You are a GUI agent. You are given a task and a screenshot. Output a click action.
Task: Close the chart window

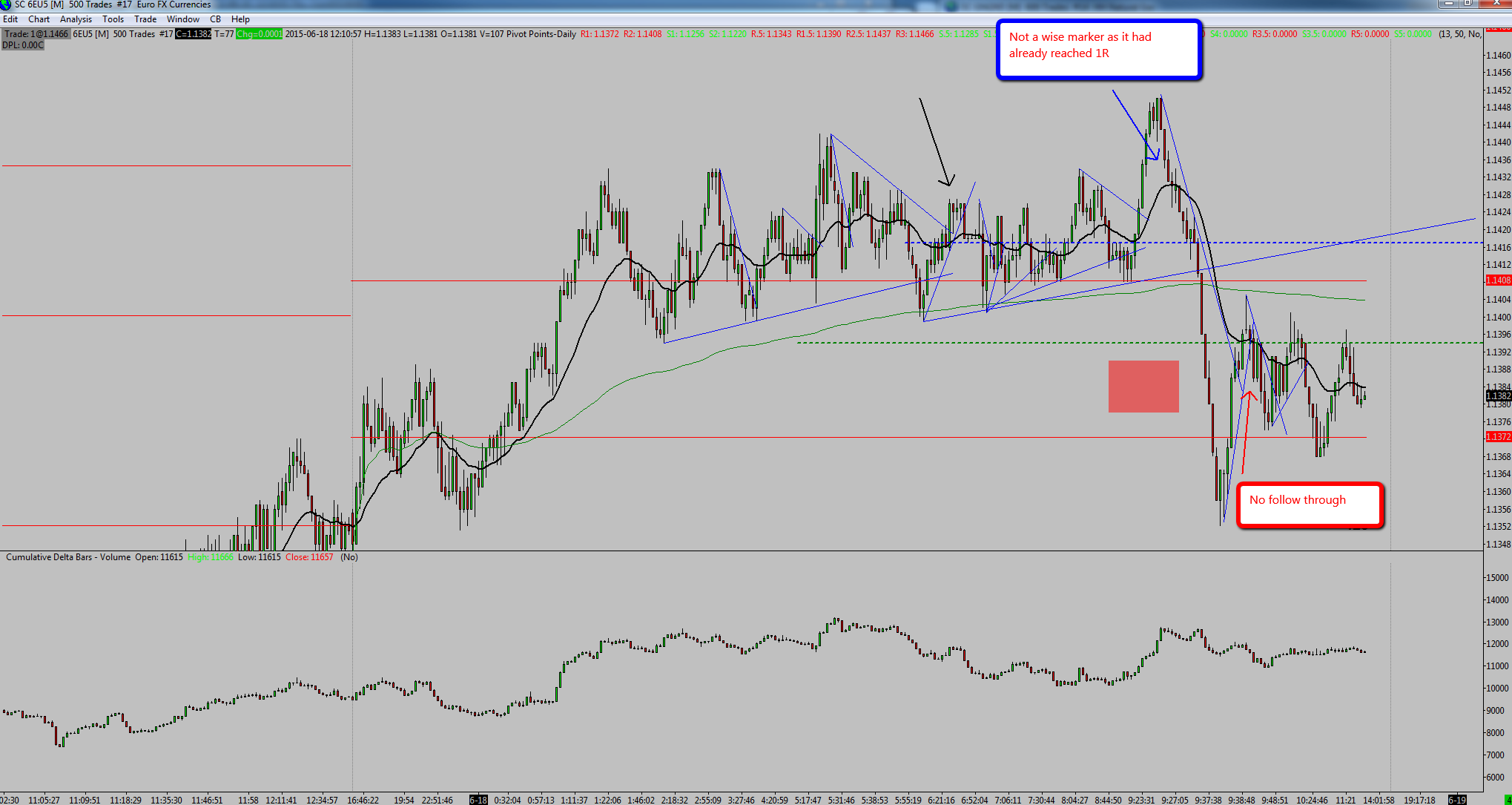point(1494,4)
